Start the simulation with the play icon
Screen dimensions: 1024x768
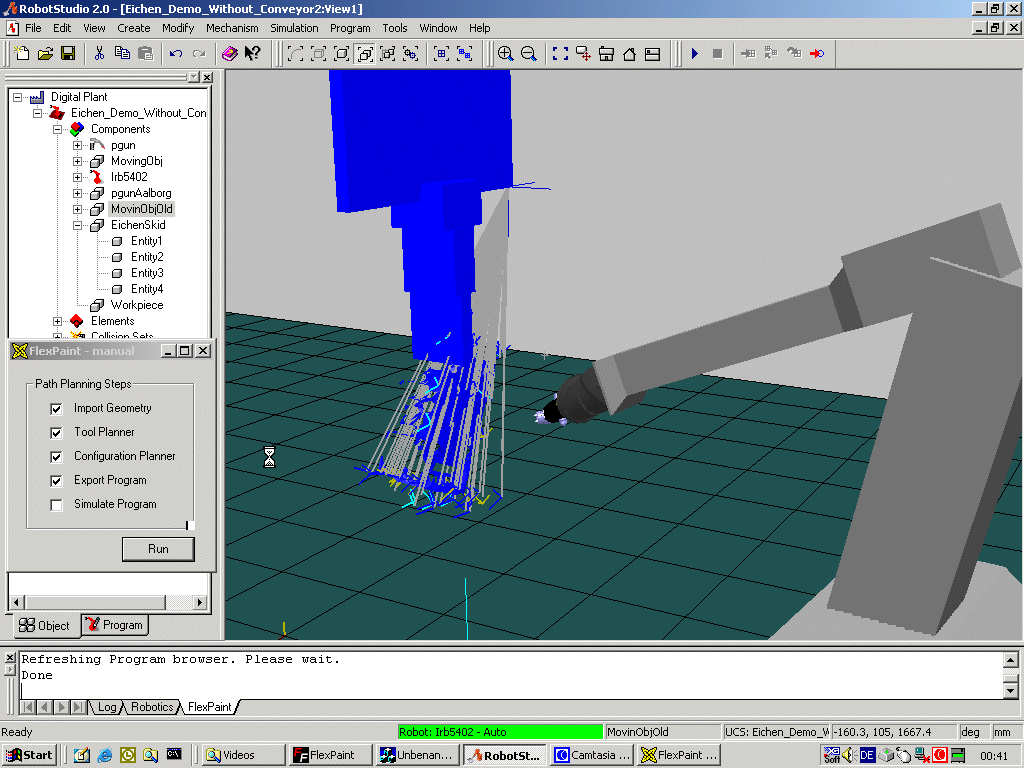(x=695, y=54)
